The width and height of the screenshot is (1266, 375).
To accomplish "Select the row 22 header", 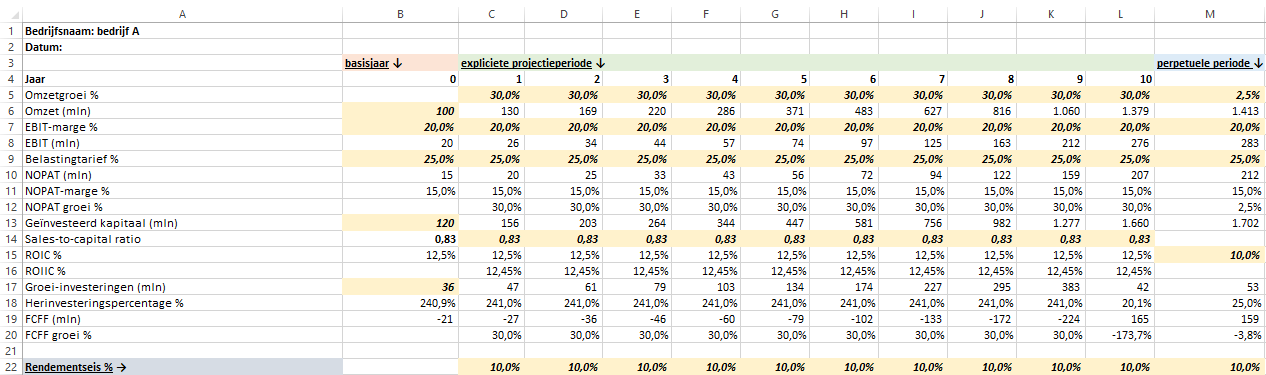I will 10,367.
